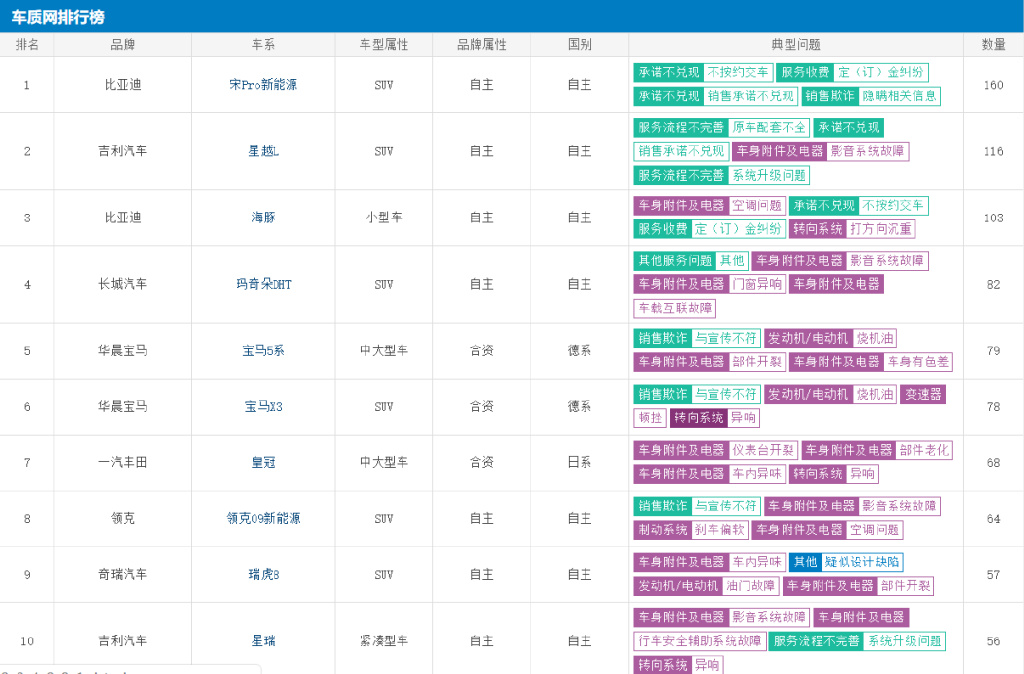Open the 宝马5系 car series link

pyautogui.click(x=263, y=351)
